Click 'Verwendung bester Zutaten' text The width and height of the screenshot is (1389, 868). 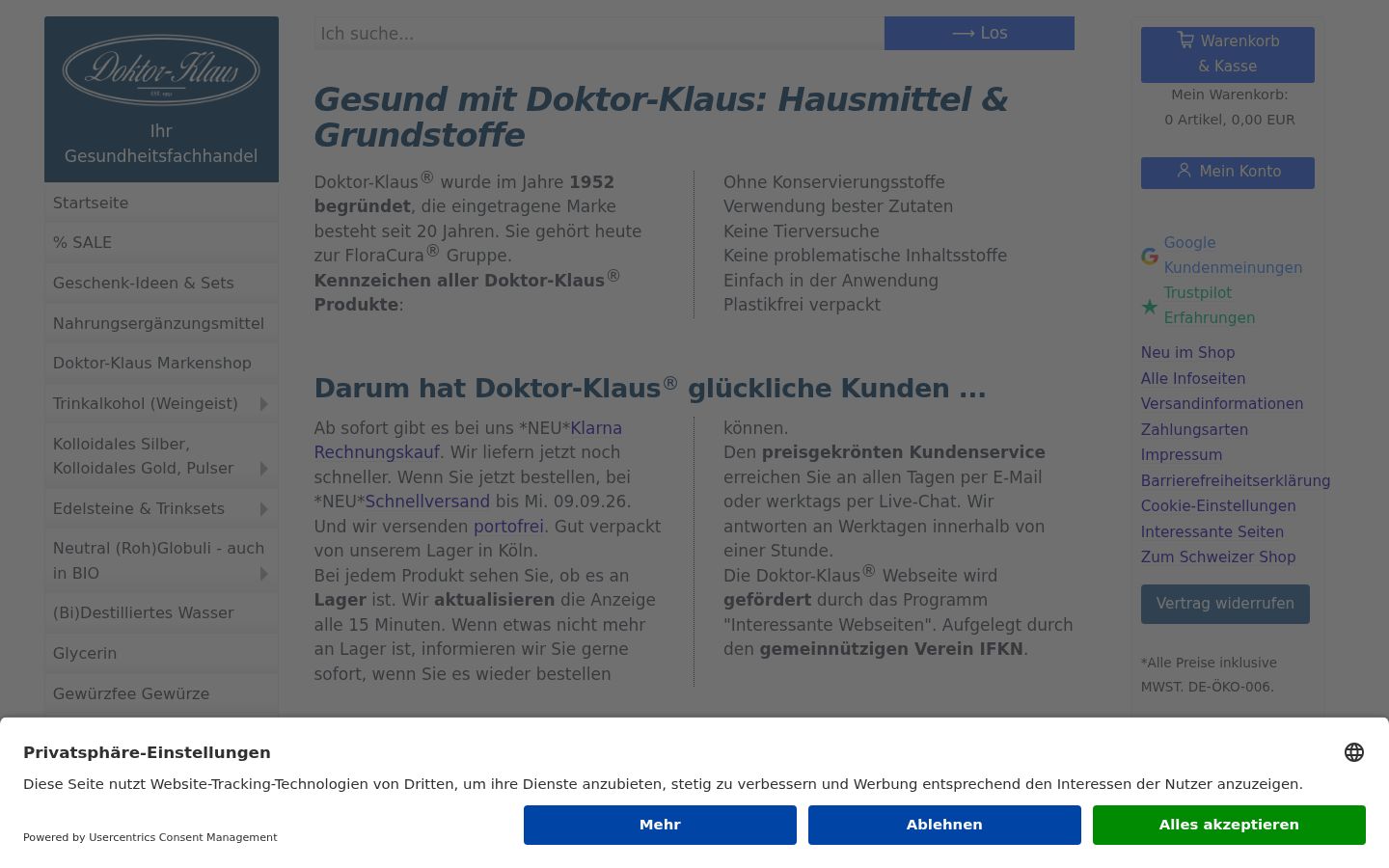click(x=838, y=206)
